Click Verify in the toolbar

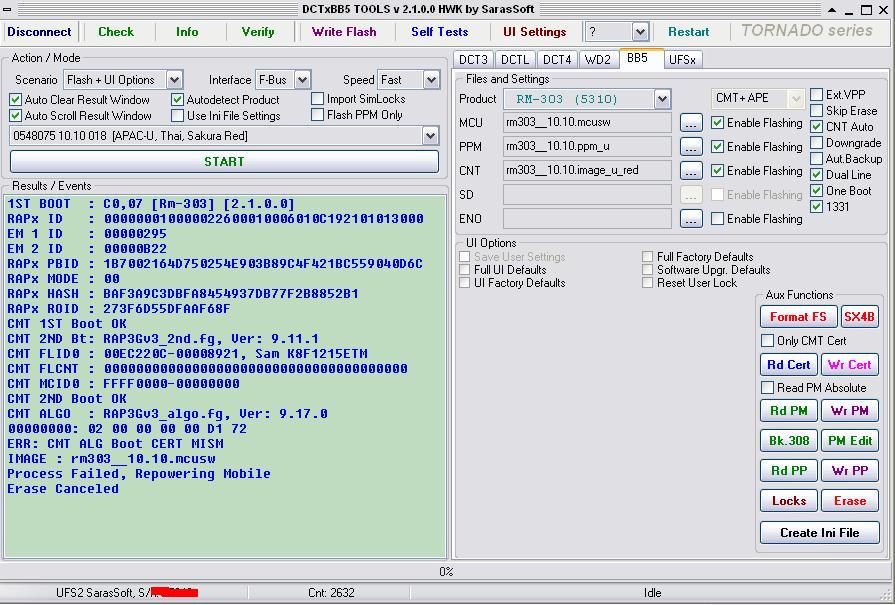[x=257, y=31]
